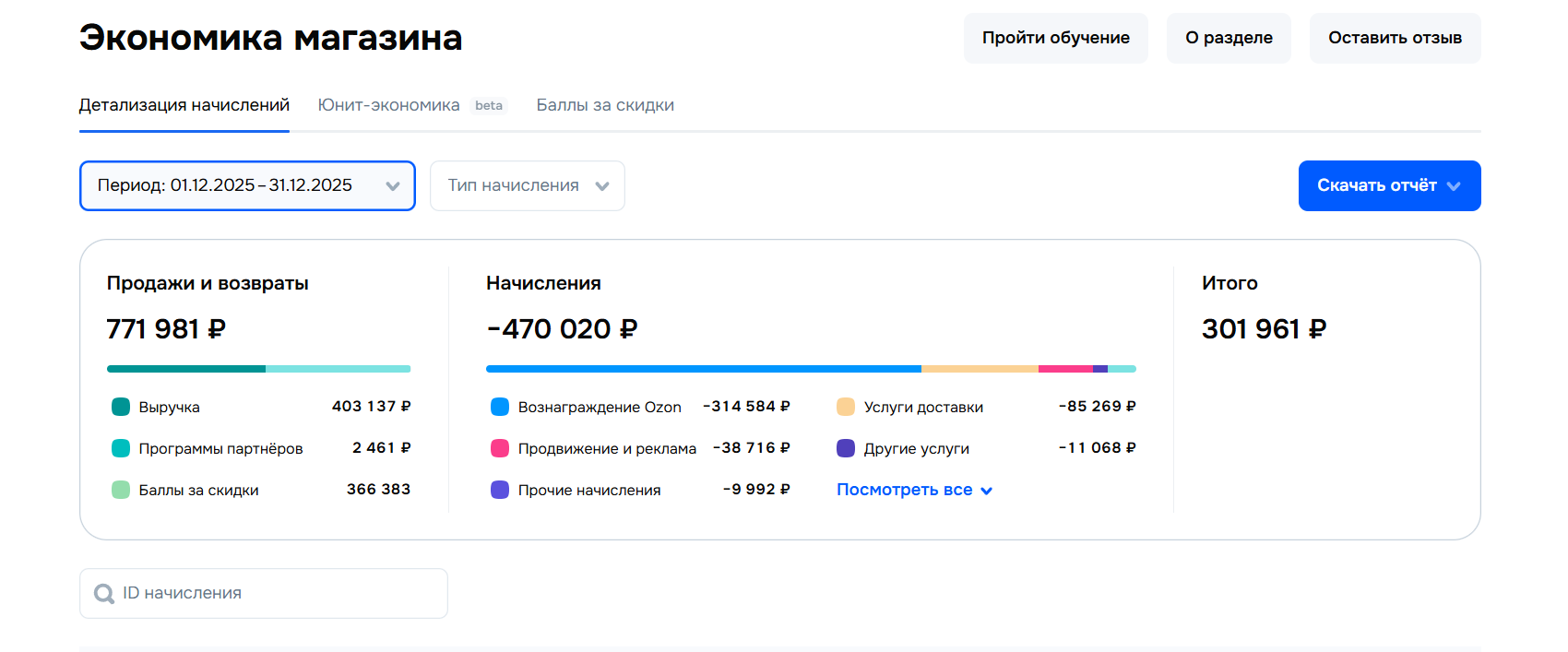Focus the ID начисления search field

(x=277, y=593)
